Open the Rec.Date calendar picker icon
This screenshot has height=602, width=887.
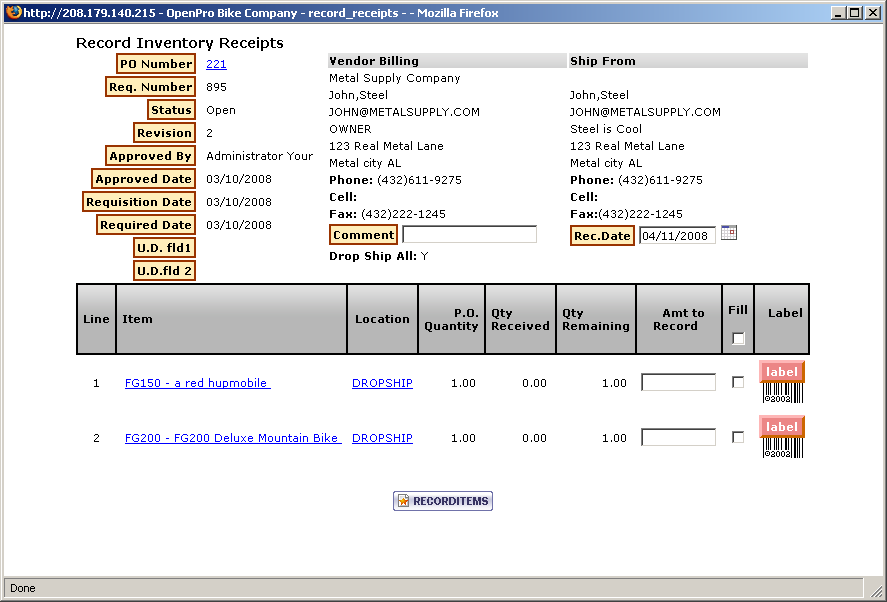click(x=729, y=233)
